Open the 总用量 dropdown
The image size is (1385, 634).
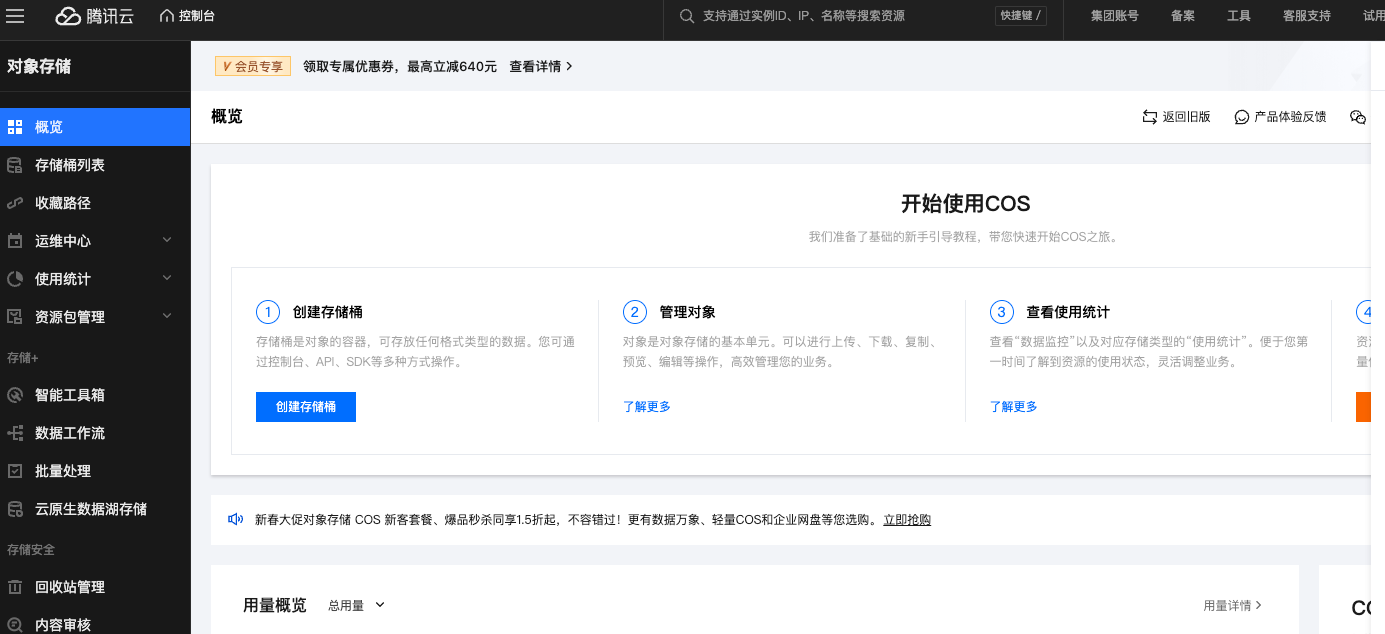pyautogui.click(x=356, y=605)
